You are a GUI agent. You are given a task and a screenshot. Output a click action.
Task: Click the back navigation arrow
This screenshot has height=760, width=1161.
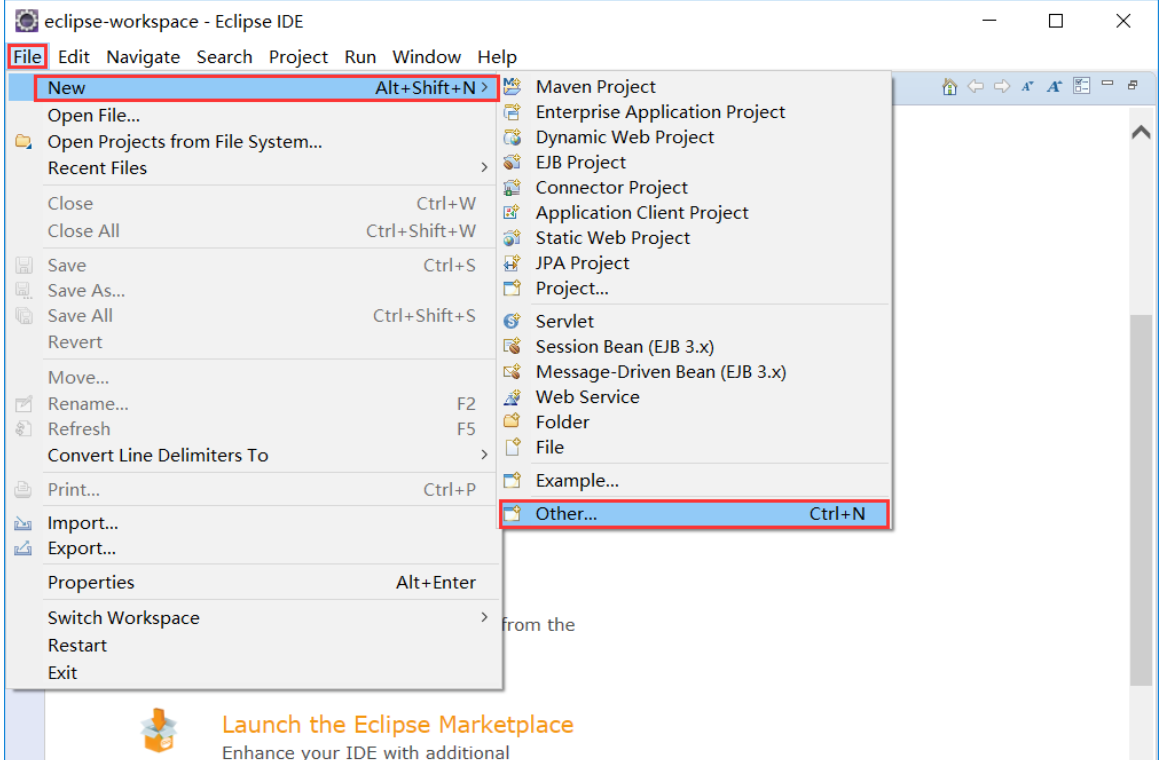976,86
